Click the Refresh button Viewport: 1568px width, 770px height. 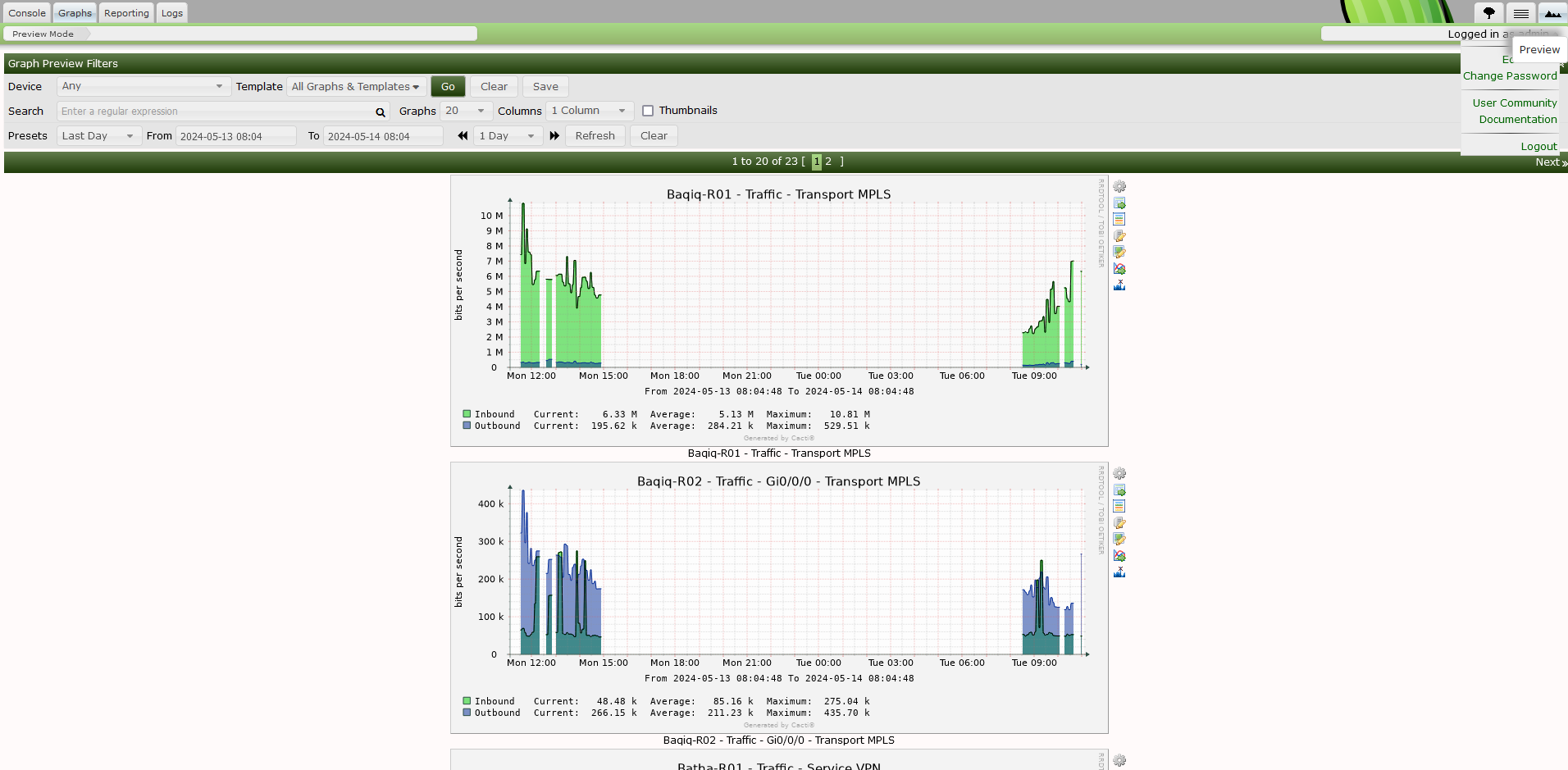(595, 136)
